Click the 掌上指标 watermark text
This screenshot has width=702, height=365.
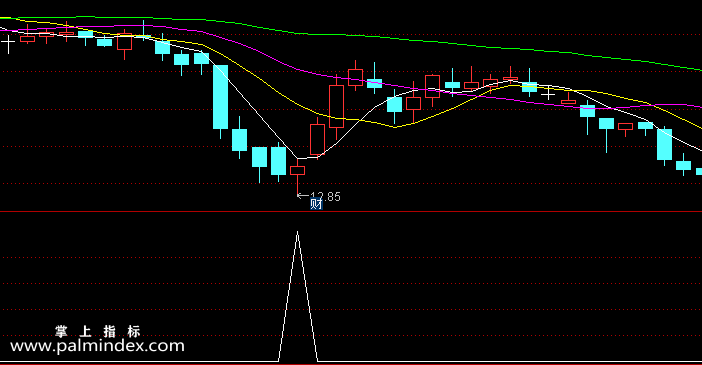point(98,332)
